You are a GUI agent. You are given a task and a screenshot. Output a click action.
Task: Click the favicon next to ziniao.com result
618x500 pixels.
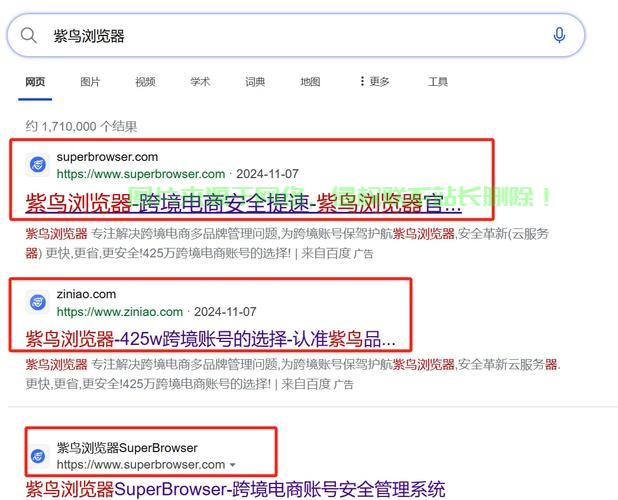tap(38, 302)
